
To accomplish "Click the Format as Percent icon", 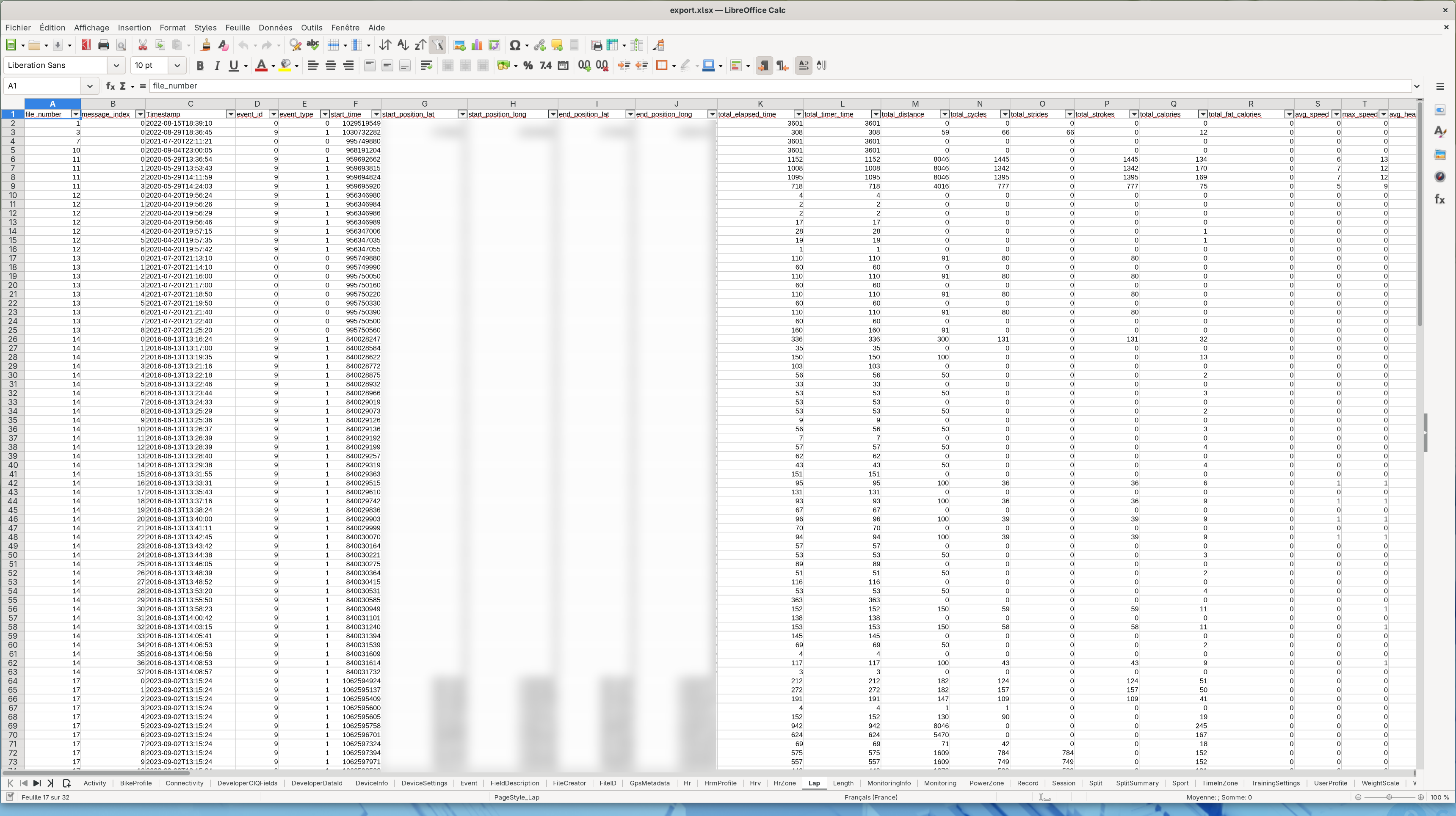I will point(528,66).
